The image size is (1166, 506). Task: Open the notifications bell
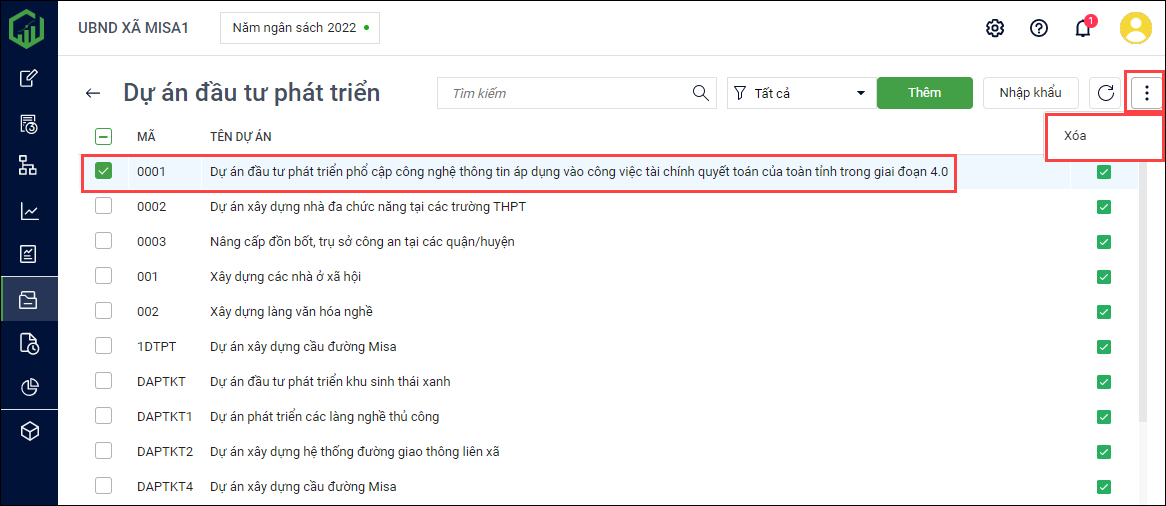click(1082, 28)
